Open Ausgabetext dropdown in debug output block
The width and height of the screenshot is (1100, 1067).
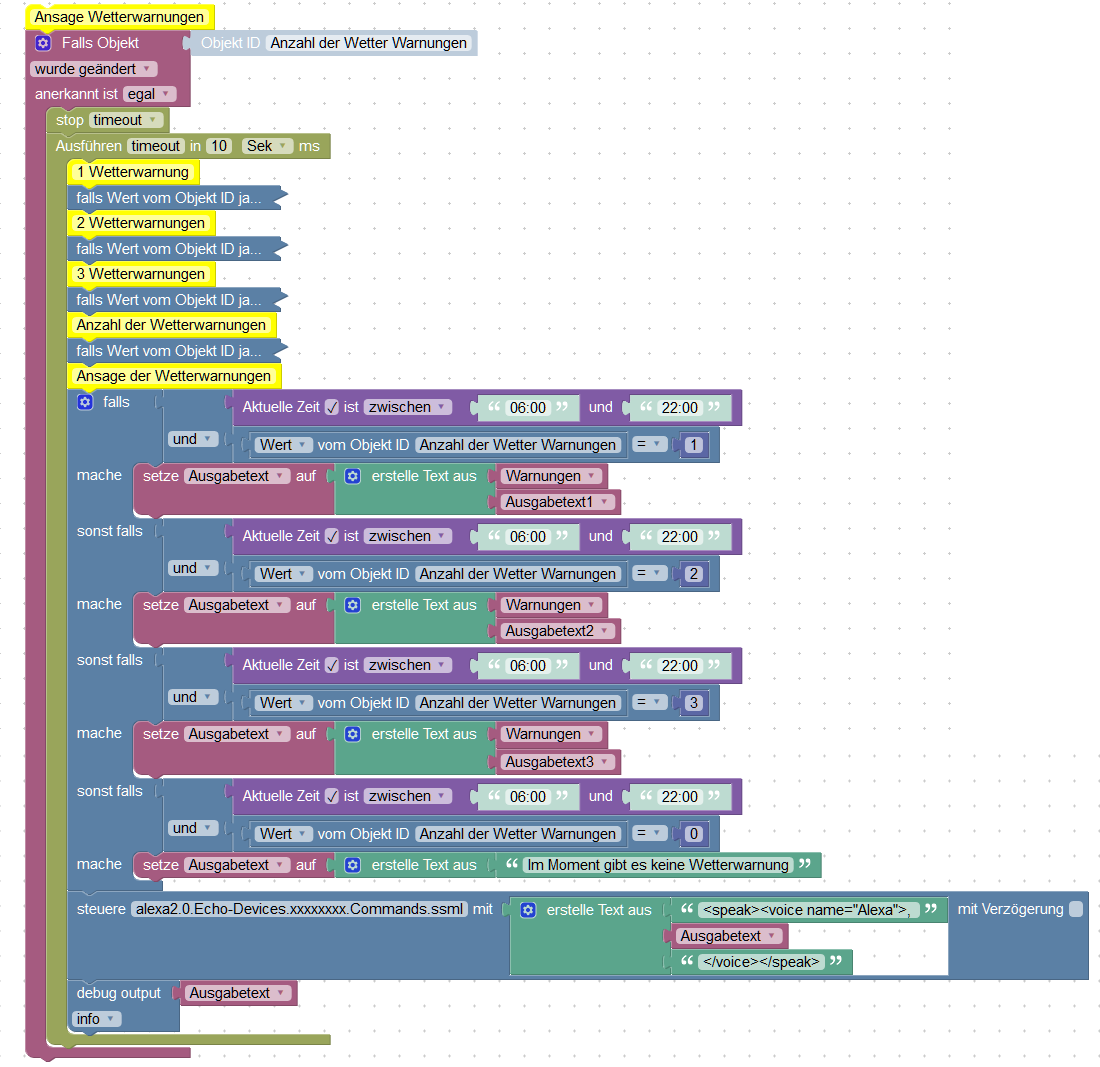(238, 993)
